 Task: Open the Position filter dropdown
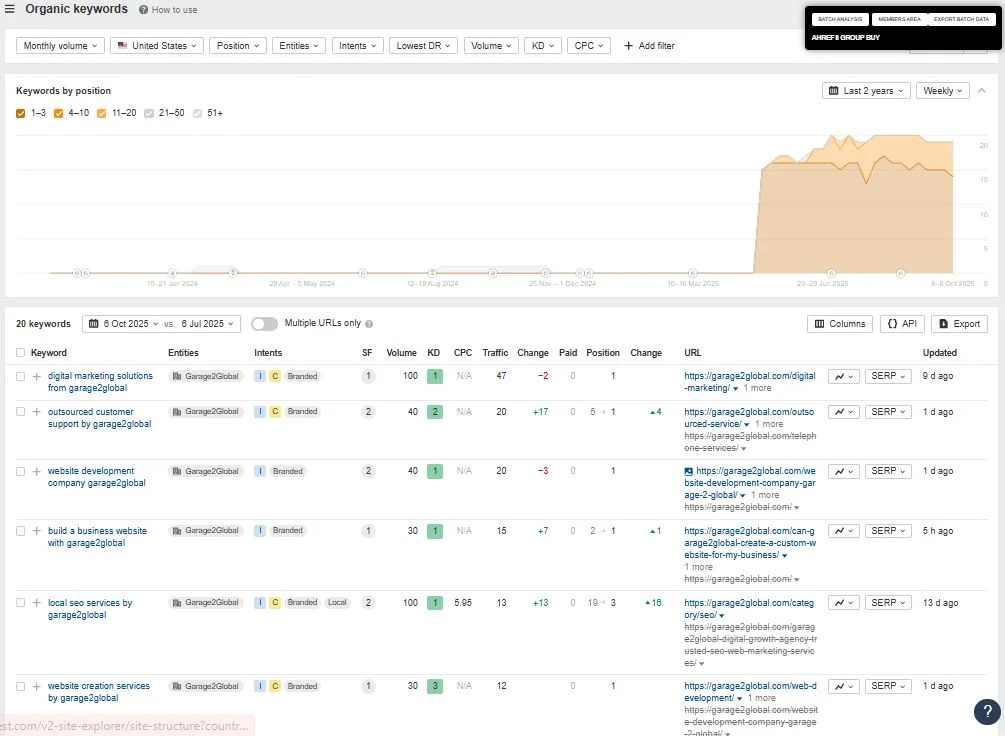point(238,46)
